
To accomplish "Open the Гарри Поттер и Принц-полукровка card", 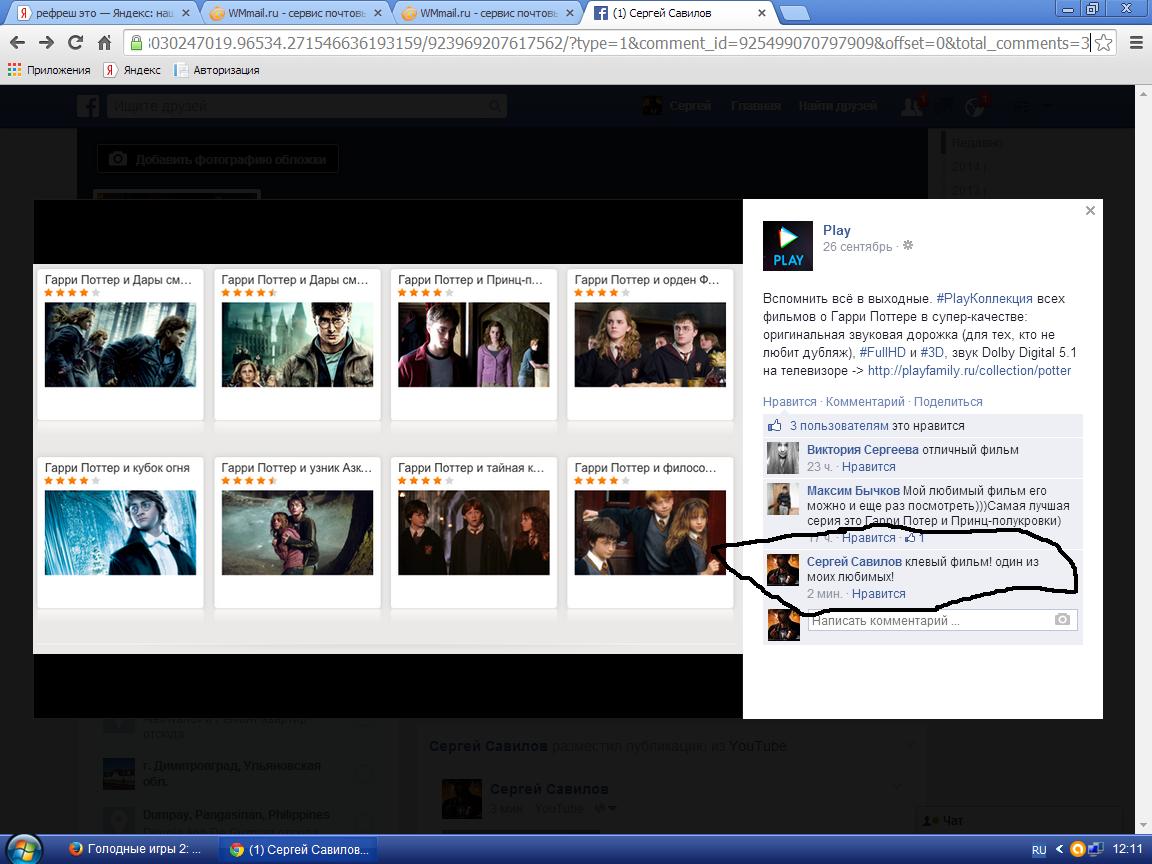I will (x=474, y=345).
